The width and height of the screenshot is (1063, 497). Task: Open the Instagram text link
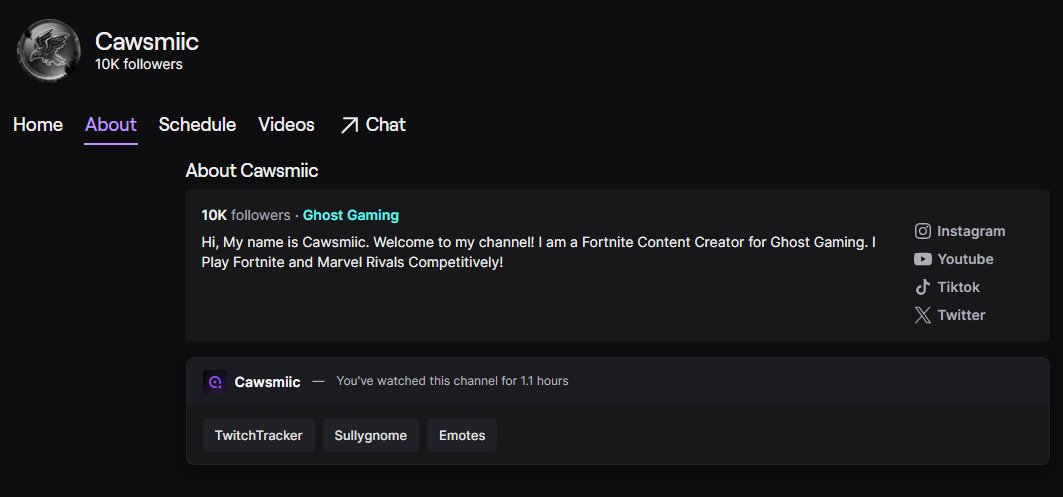[x=971, y=231]
